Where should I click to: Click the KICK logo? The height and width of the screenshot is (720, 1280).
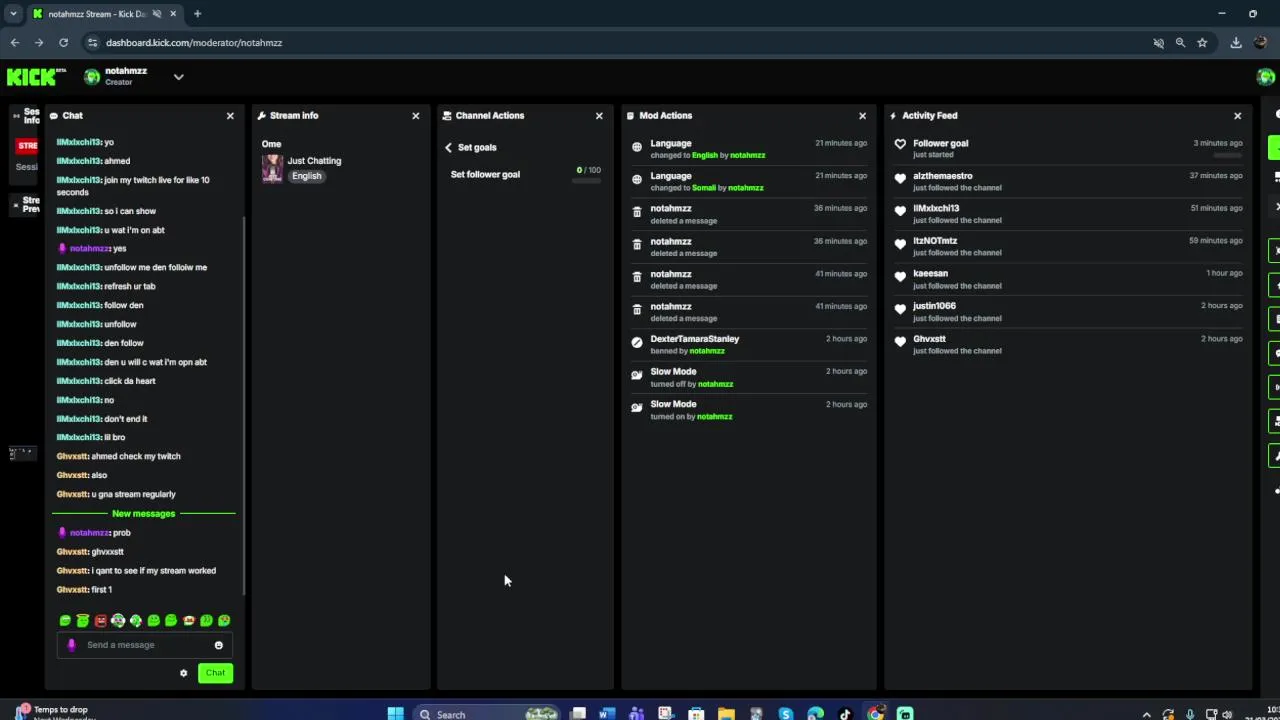click(x=36, y=77)
